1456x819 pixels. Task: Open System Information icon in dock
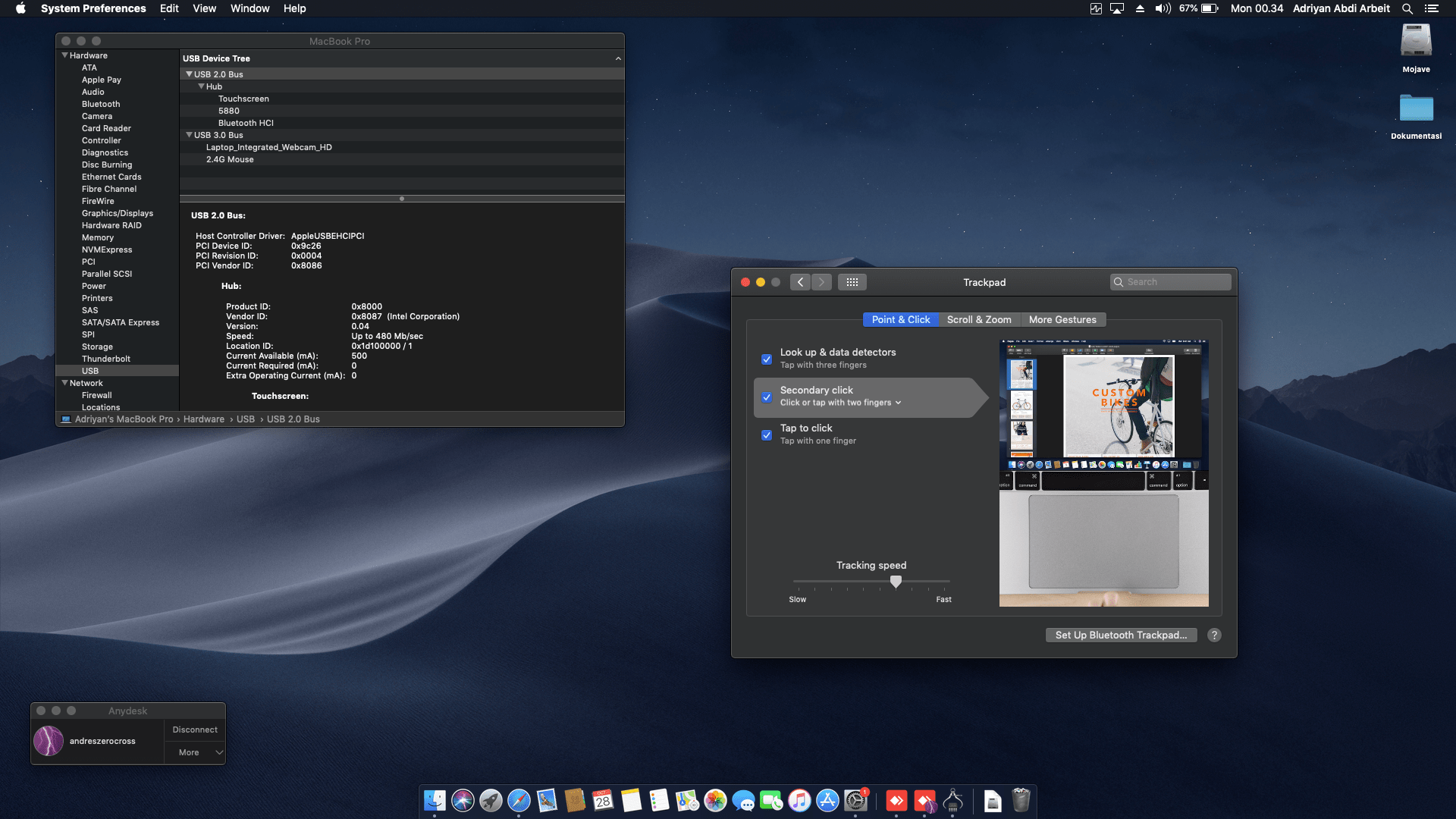pyautogui.click(x=953, y=800)
